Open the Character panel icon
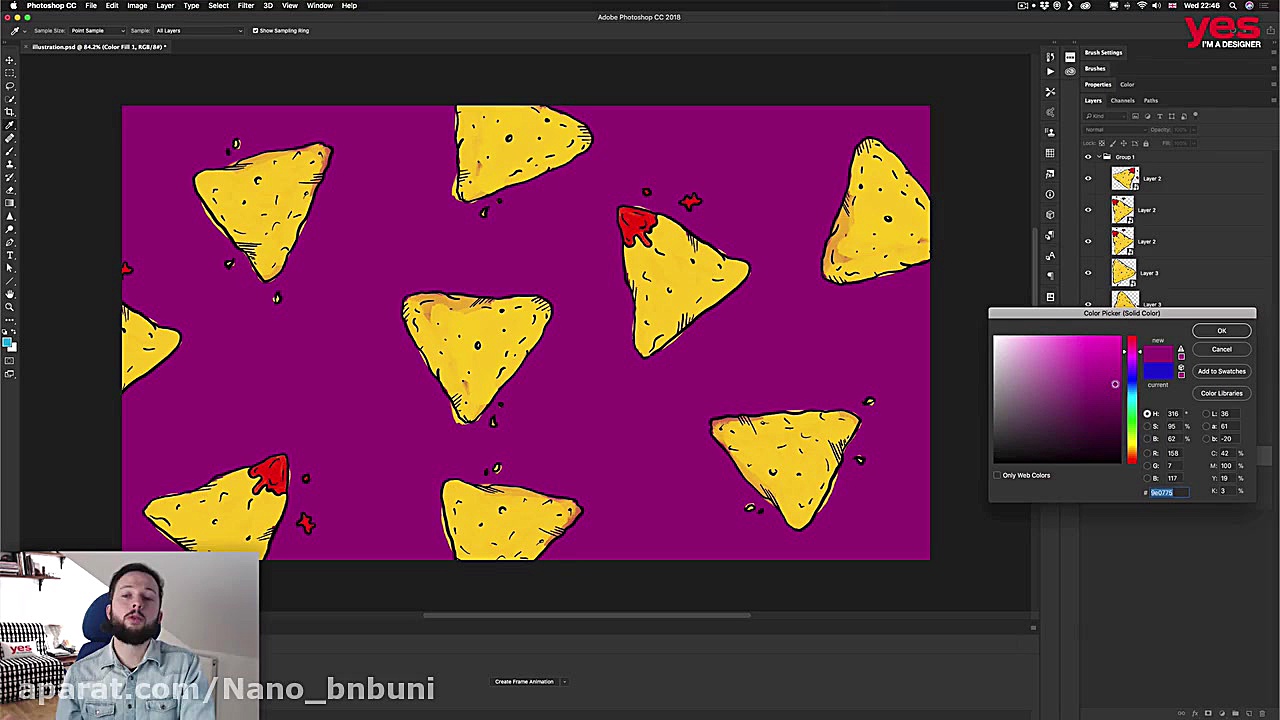1280x720 pixels. (x=1050, y=256)
